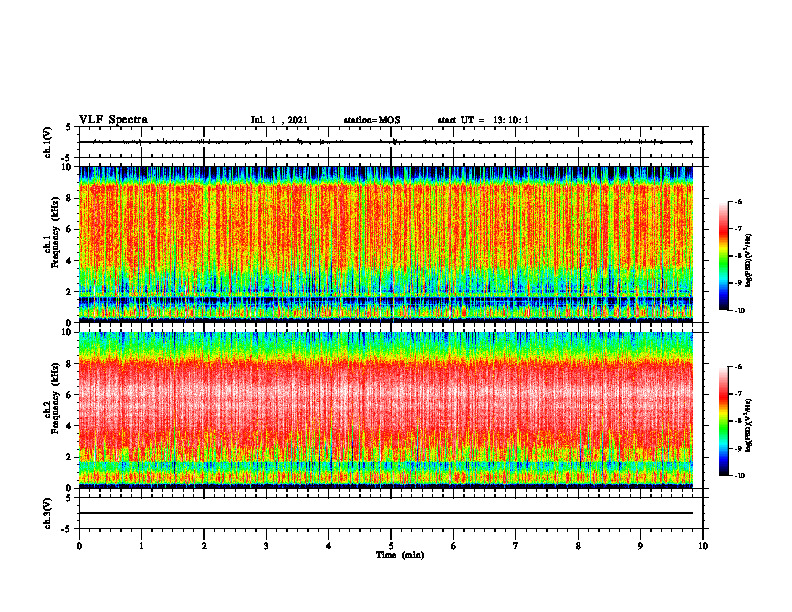
Task: Click the "VLF Spectra" plot title
Action: 113,120
